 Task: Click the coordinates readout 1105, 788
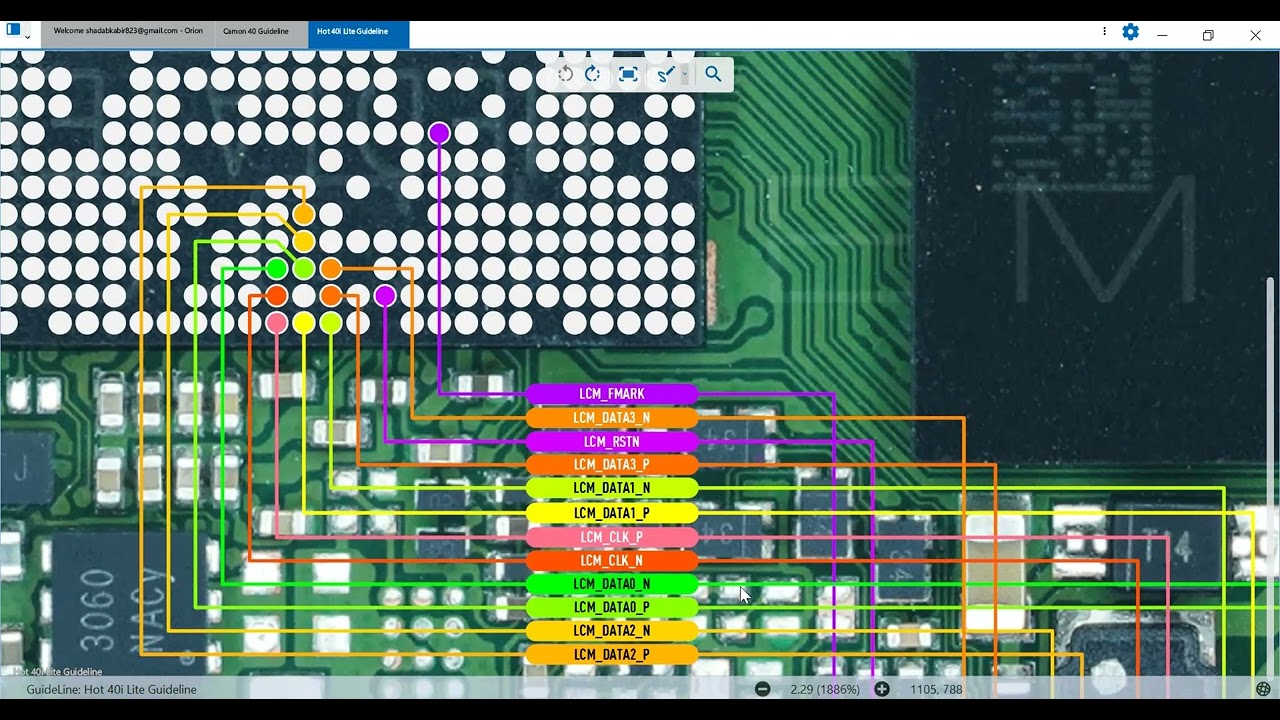click(x=936, y=689)
